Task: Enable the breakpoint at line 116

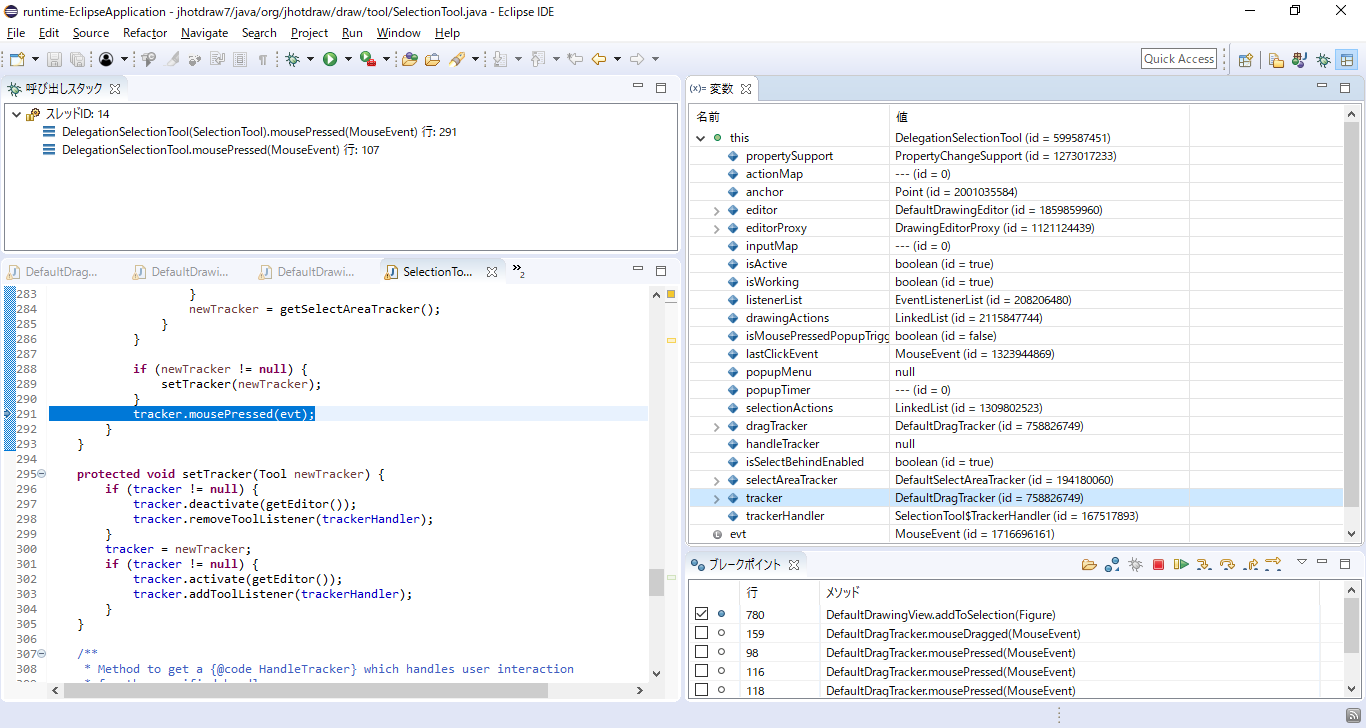Action: (701, 671)
